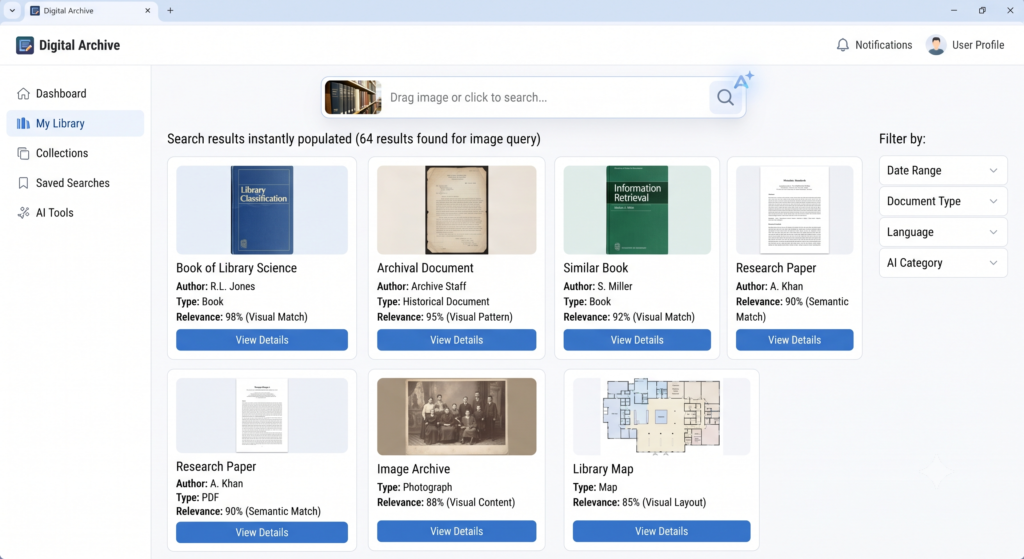Click title 'Archival Document'
Viewport: 1024px width, 559px height.
tap(425, 268)
